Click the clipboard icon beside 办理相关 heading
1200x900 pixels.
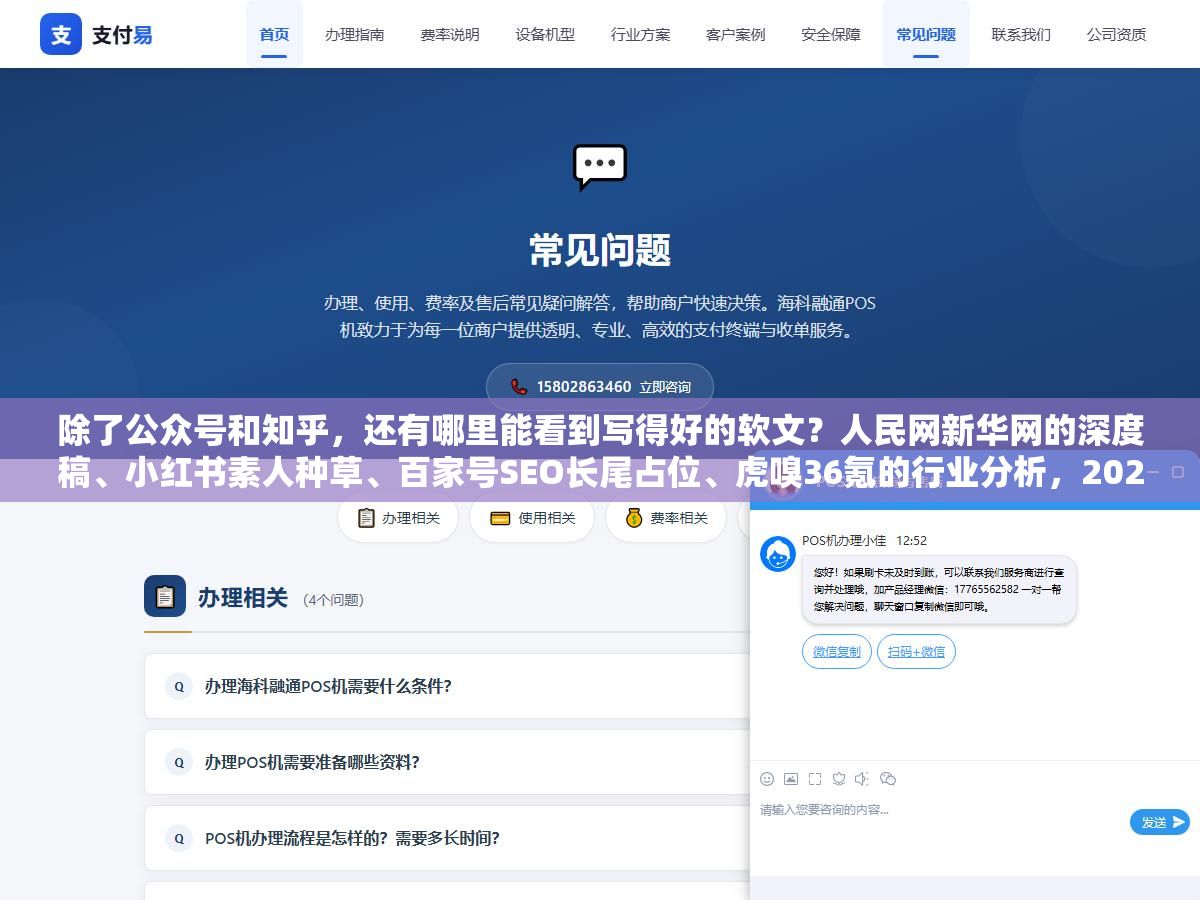click(165, 596)
